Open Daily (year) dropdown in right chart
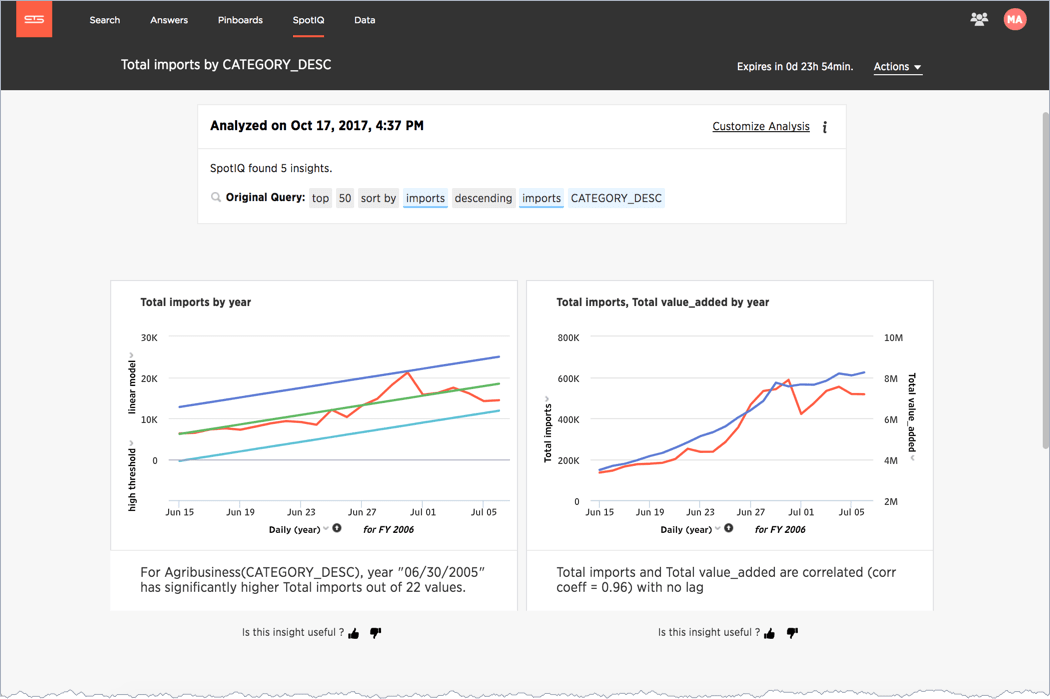This screenshot has width=1050, height=699. pyautogui.click(x=718, y=529)
